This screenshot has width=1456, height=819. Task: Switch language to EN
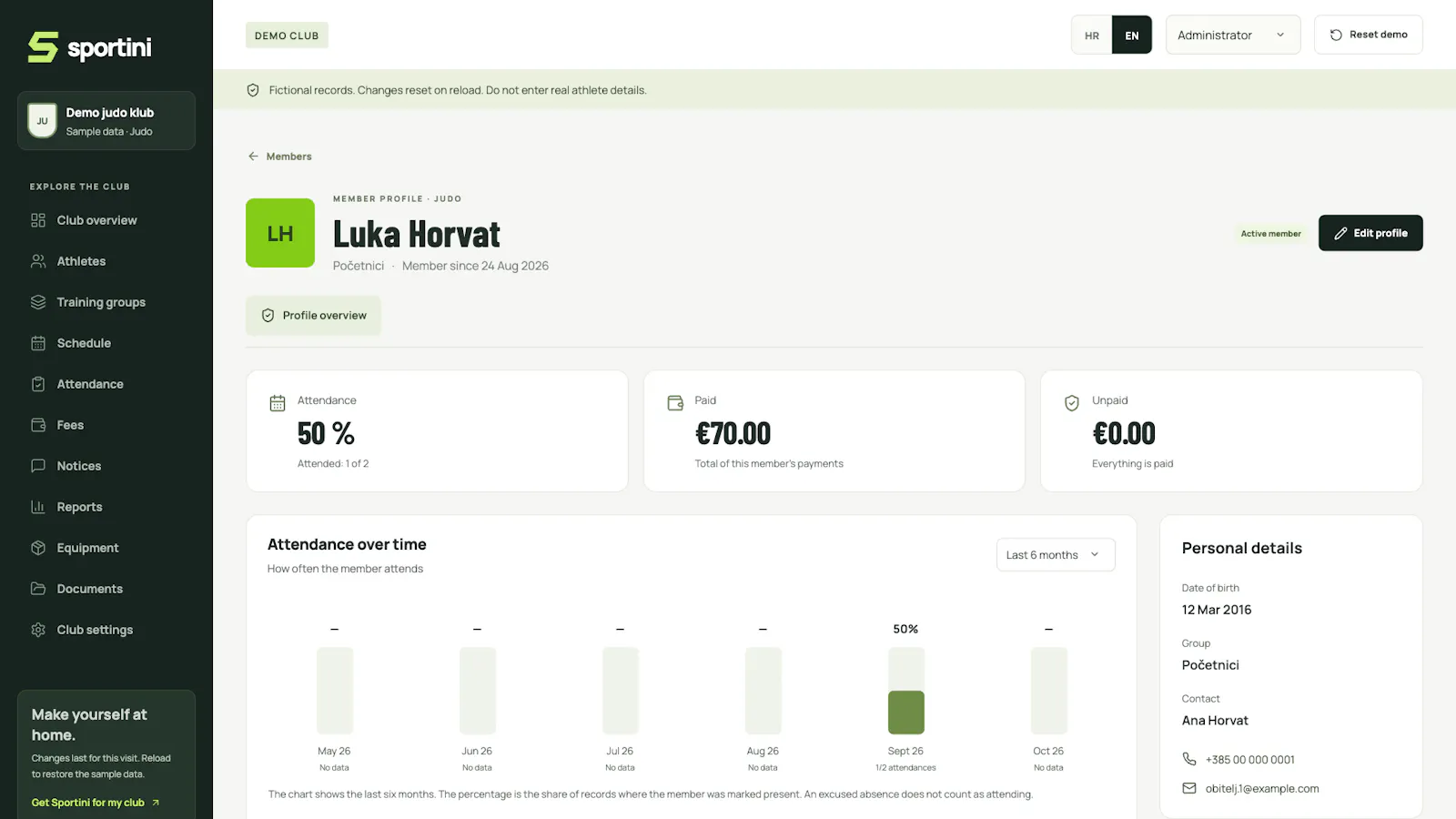pyautogui.click(x=1132, y=35)
